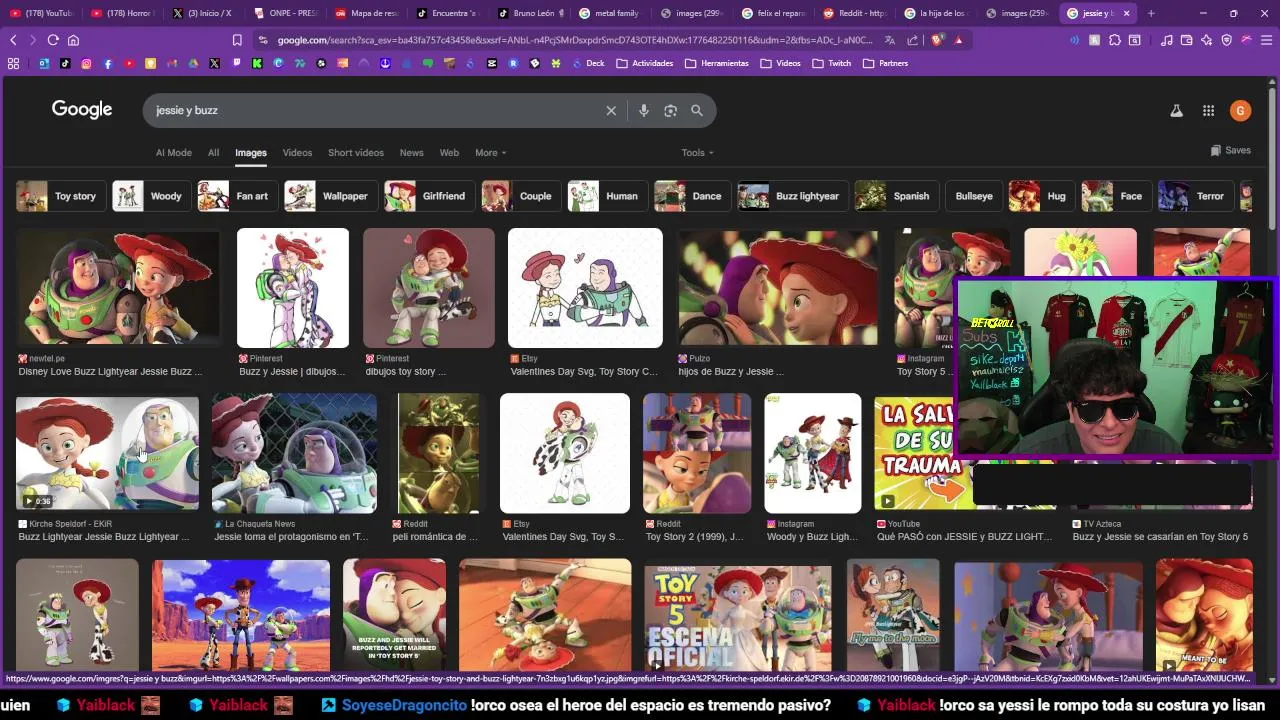Open Google Lens image search
Image resolution: width=1280 pixels, height=720 pixels.
point(670,110)
